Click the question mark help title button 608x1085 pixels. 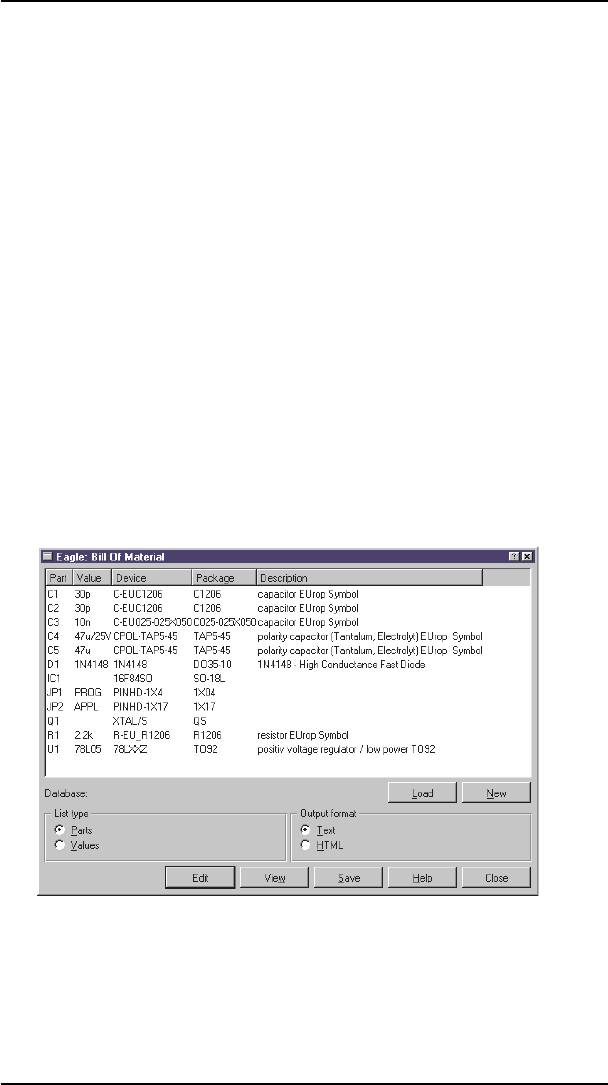pyautogui.click(x=515, y=556)
